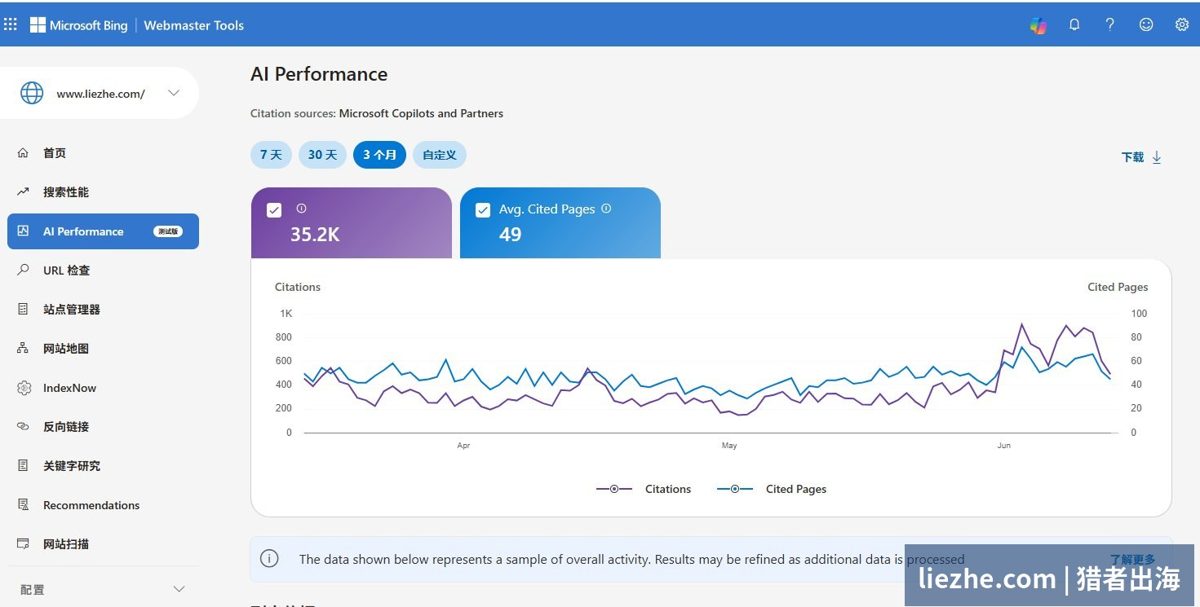Click the feedback smiley icon
This screenshot has width=1200, height=607.
tap(1146, 25)
